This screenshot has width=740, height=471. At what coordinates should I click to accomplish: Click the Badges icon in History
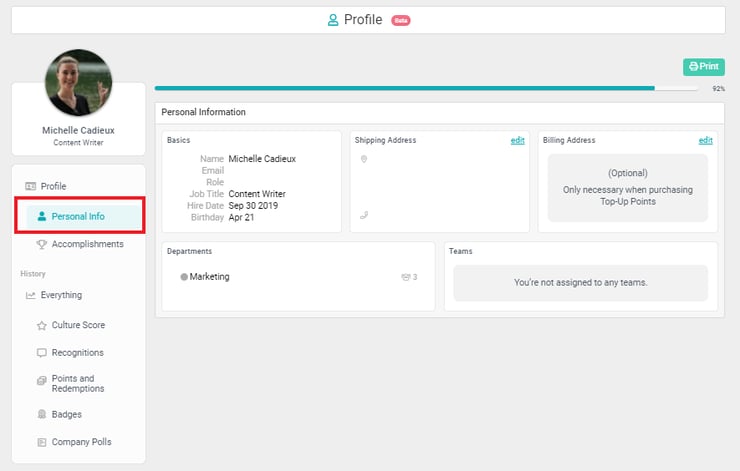[41, 414]
